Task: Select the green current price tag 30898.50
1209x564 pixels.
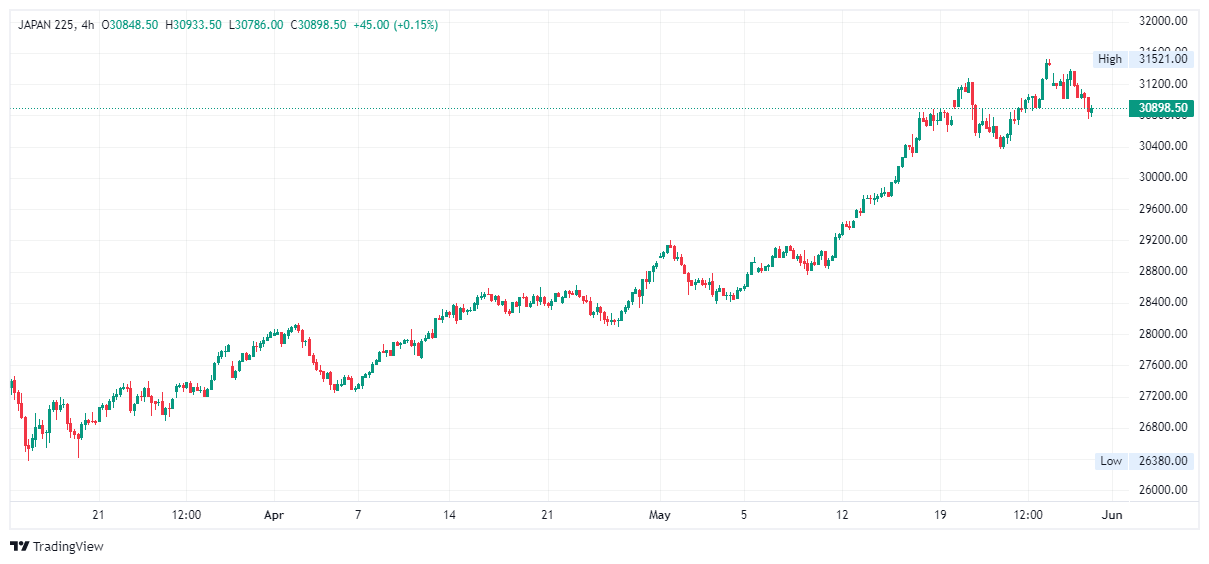Action: (1161, 108)
